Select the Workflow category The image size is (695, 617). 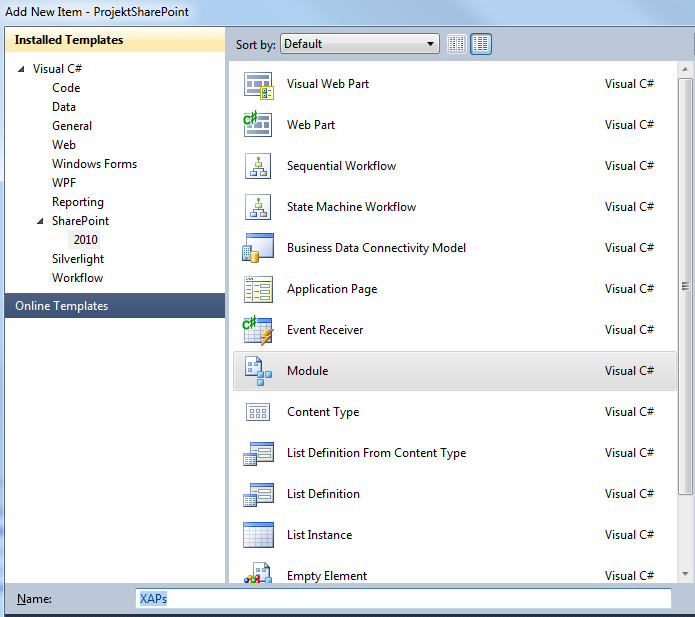tap(77, 278)
